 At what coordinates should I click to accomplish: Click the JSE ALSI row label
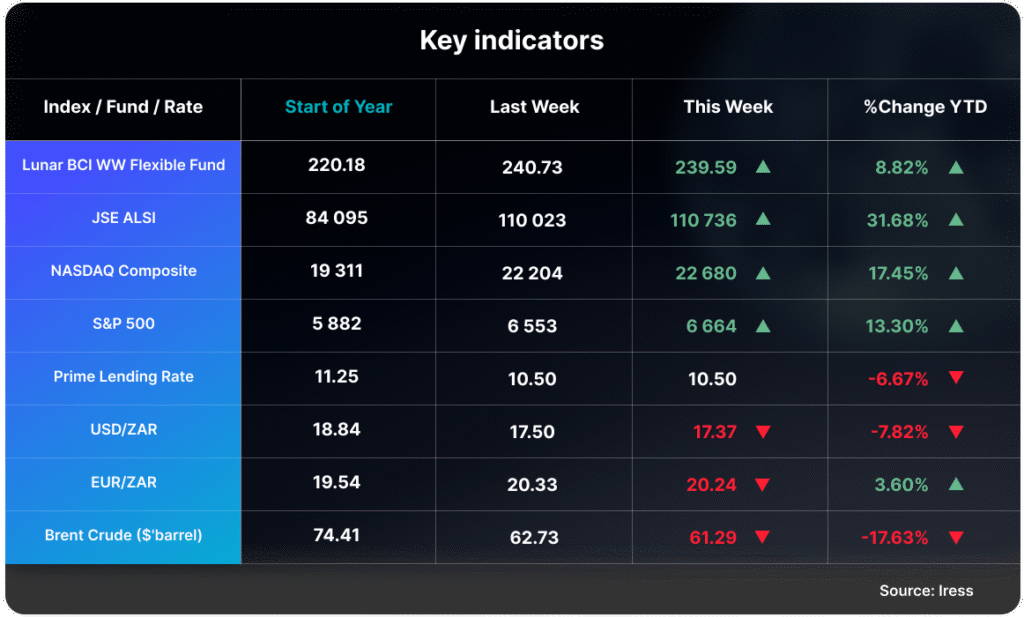point(123,218)
